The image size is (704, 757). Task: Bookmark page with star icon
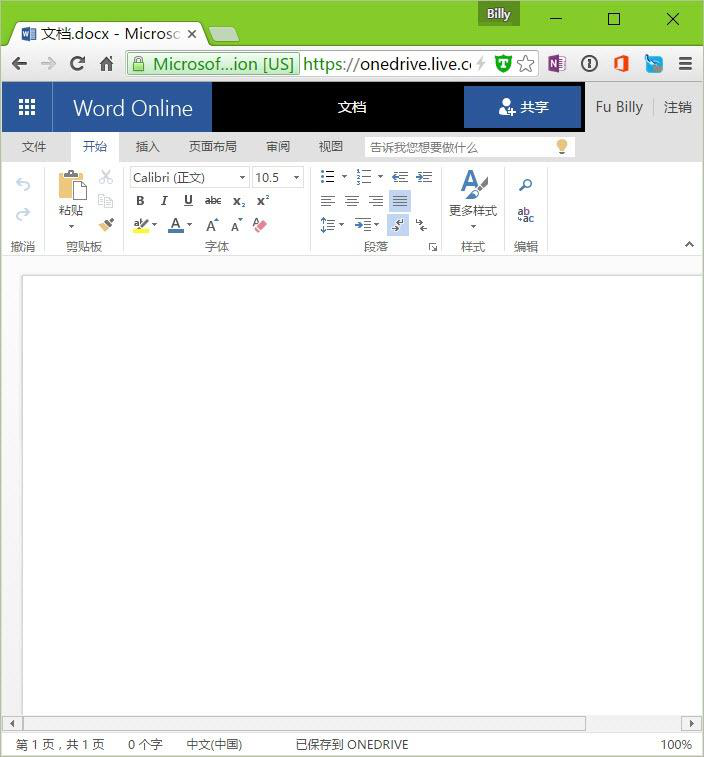click(525, 63)
